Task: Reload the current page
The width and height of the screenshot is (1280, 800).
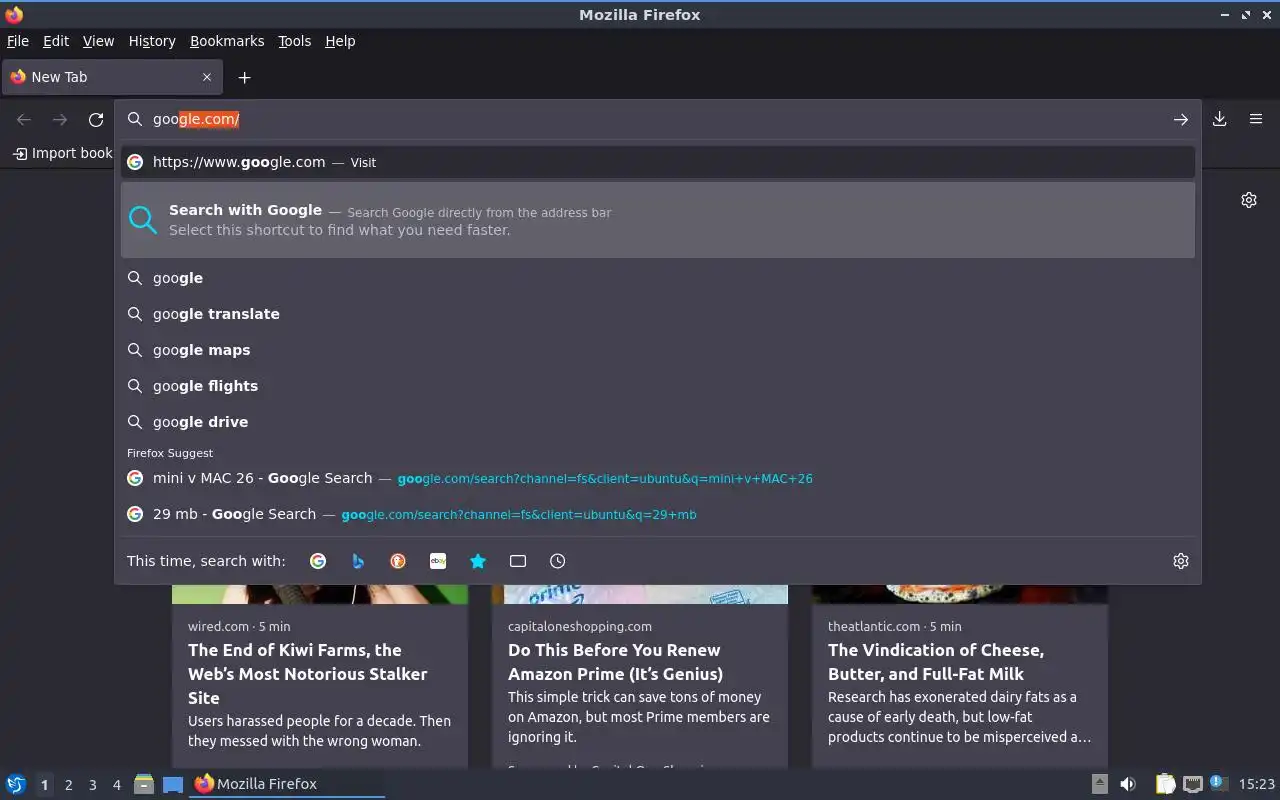Action: pyautogui.click(x=96, y=119)
